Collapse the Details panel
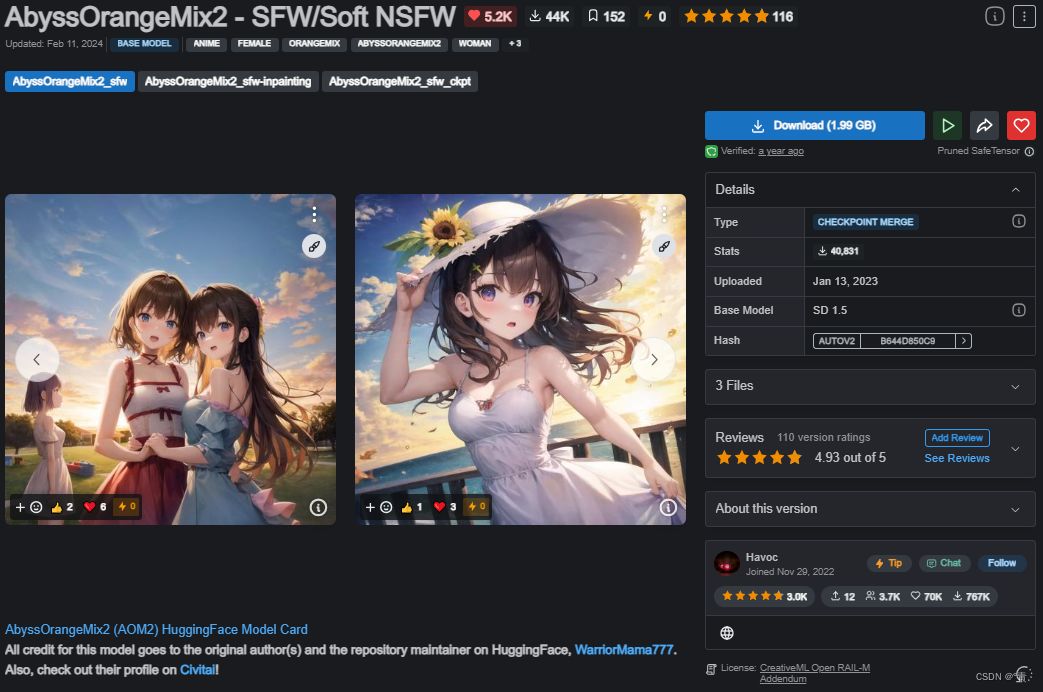Viewport: 1043px width, 692px height. pyautogui.click(x=1016, y=190)
